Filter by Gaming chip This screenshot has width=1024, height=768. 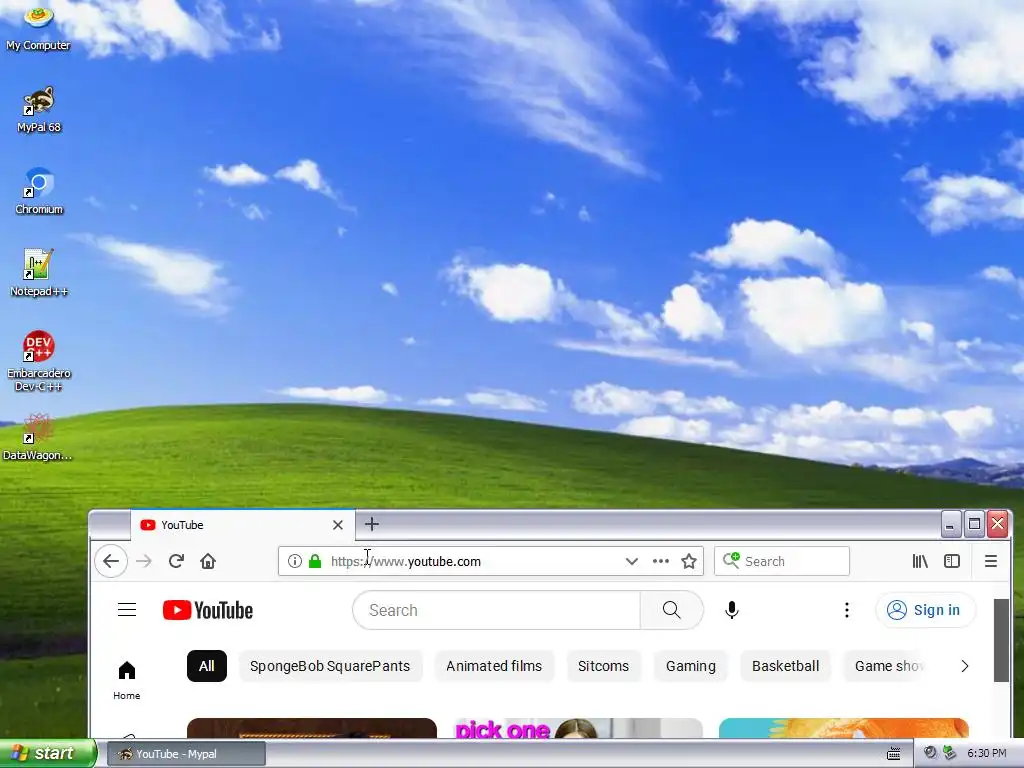(x=690, y=666)
